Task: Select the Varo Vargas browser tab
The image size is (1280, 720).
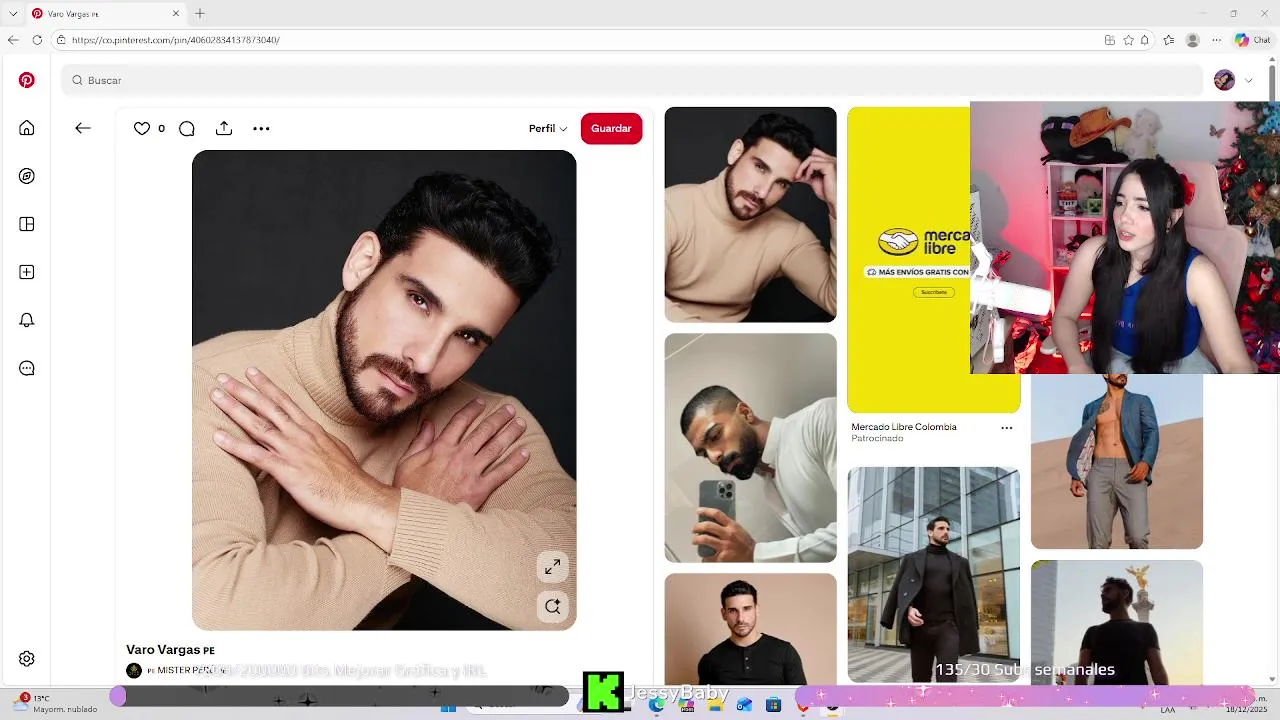Action: coord(105,14)
